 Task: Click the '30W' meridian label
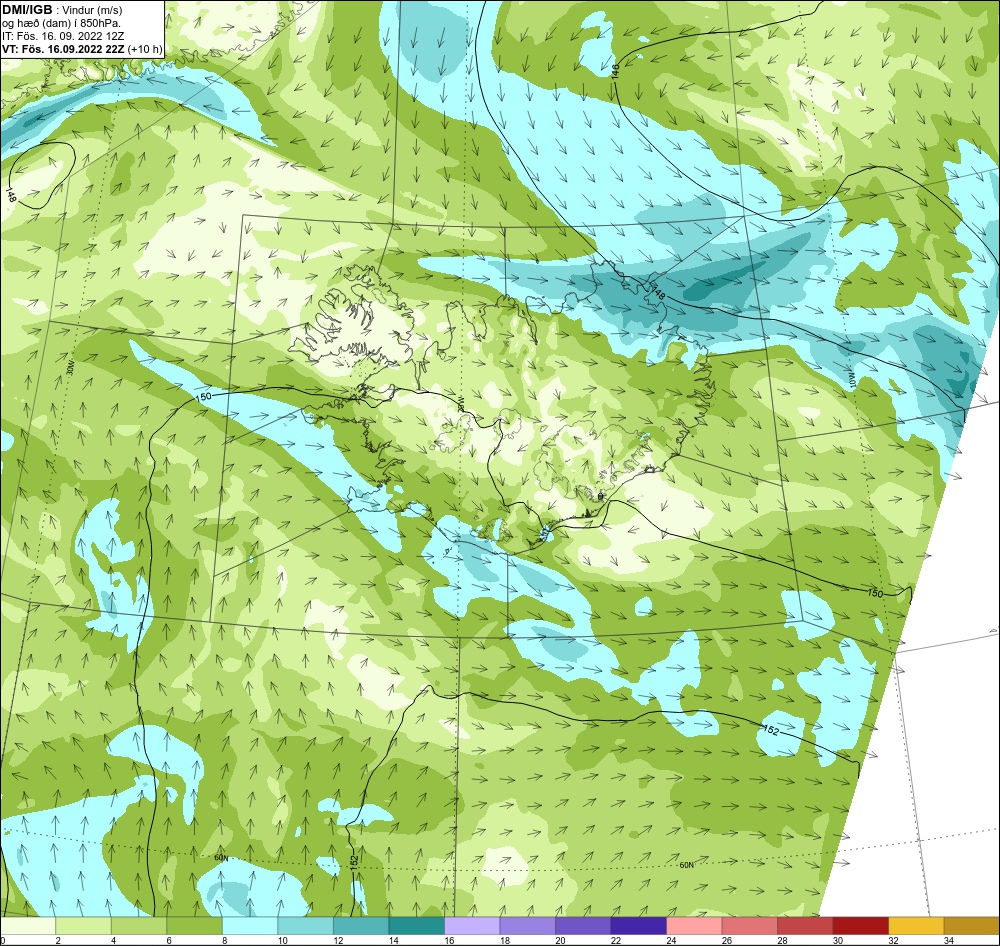click(x=70, y=366)
